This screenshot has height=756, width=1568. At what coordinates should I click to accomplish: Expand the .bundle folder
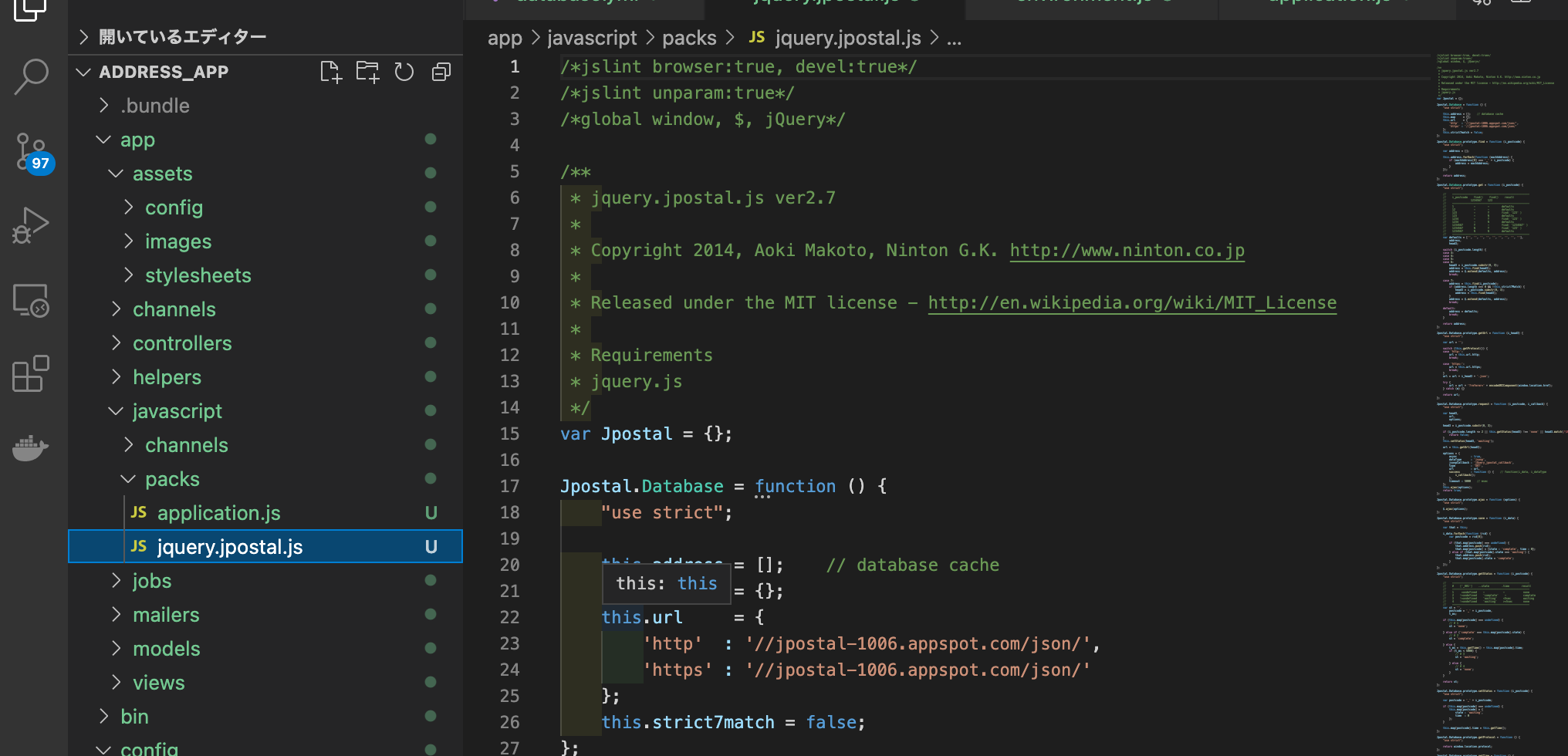[x=104, y=106]
